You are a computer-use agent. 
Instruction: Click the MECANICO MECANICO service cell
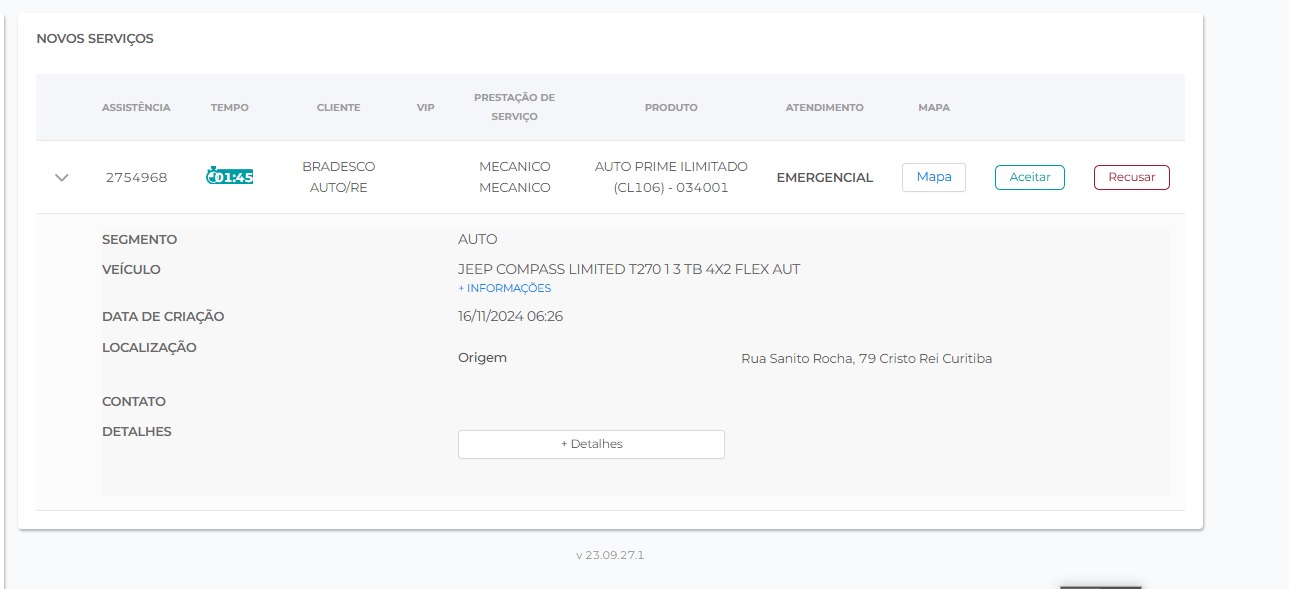click(x=515, y=177)
